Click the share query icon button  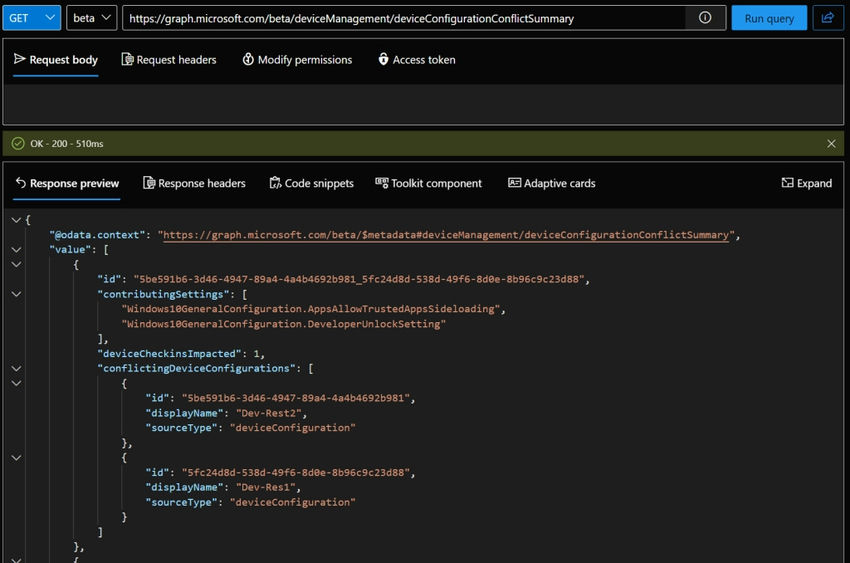(828, 18)
